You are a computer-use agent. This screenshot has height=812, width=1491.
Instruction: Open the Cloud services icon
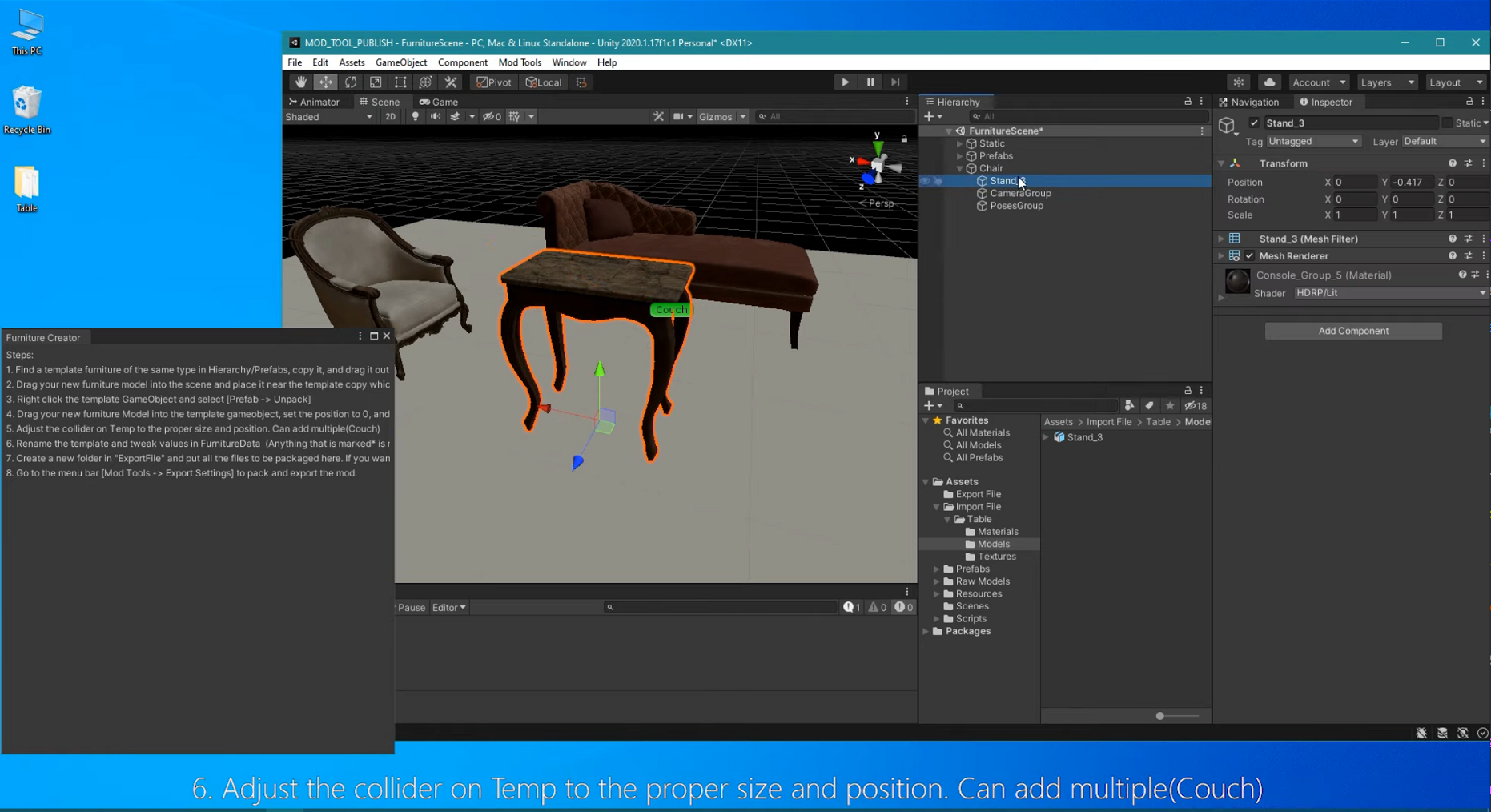click(1269, 82)
